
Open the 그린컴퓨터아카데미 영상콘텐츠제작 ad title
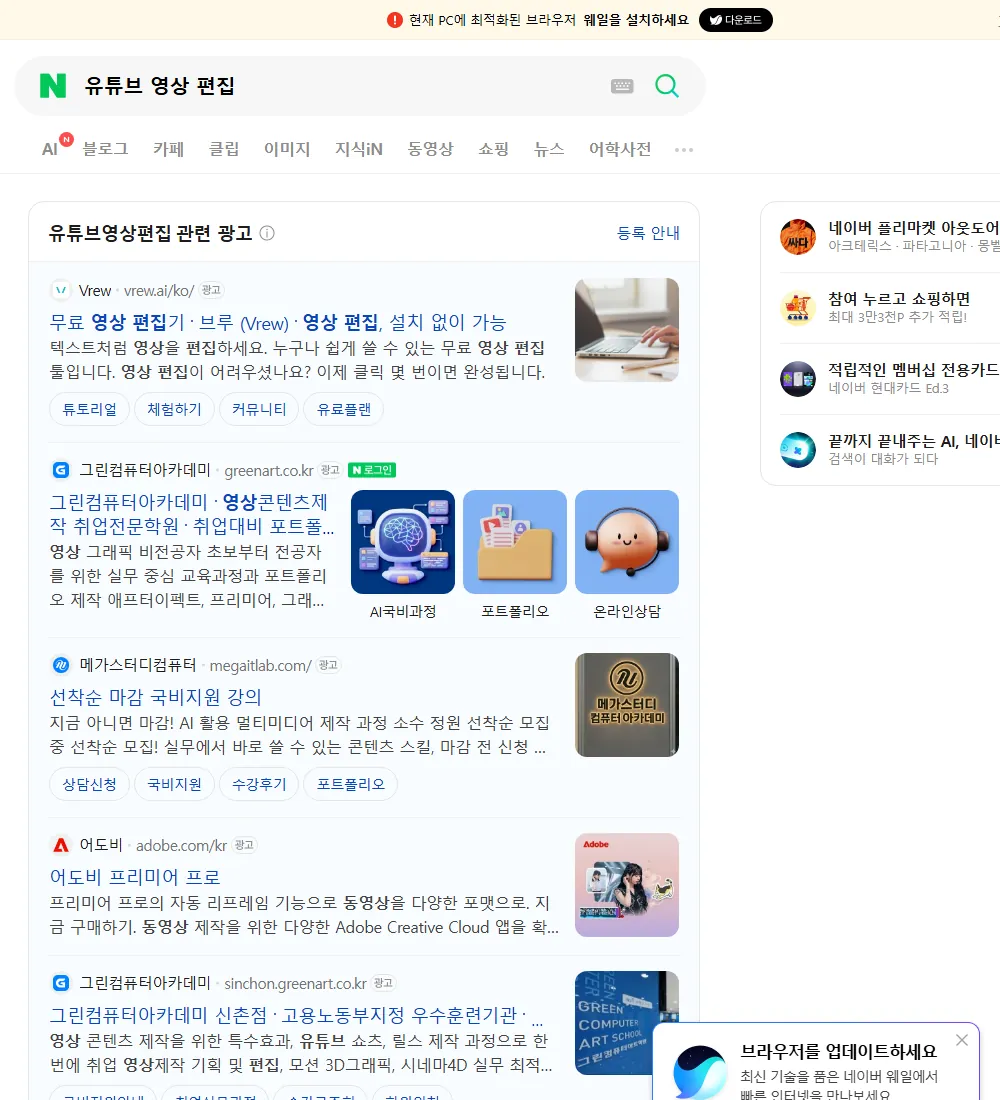(x=192, y=514)
